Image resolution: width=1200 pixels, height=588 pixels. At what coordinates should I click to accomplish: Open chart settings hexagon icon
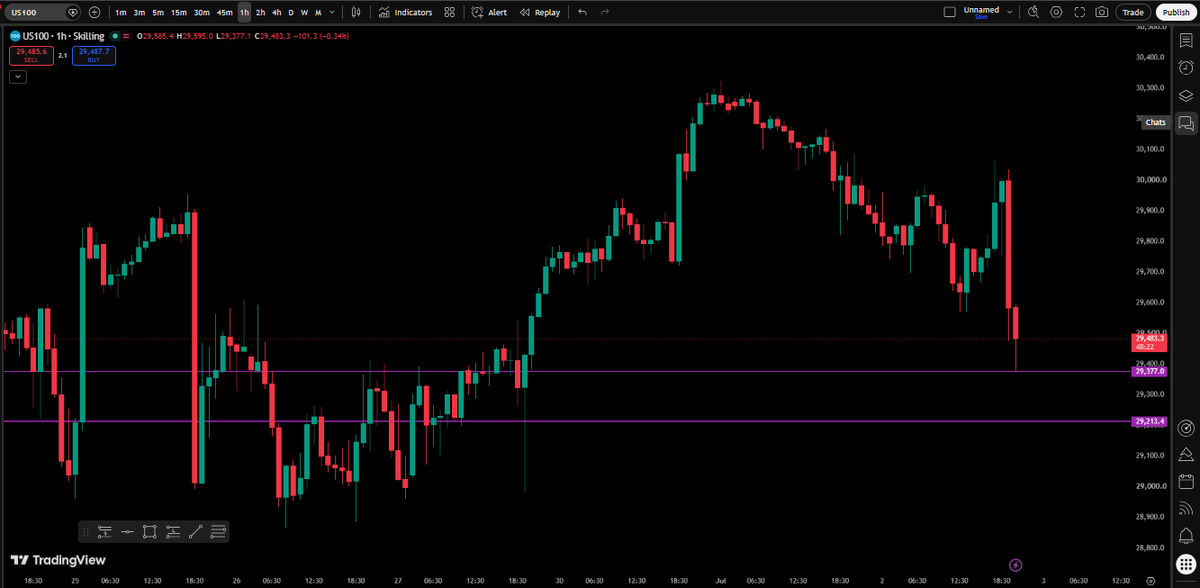point(1056,12)
